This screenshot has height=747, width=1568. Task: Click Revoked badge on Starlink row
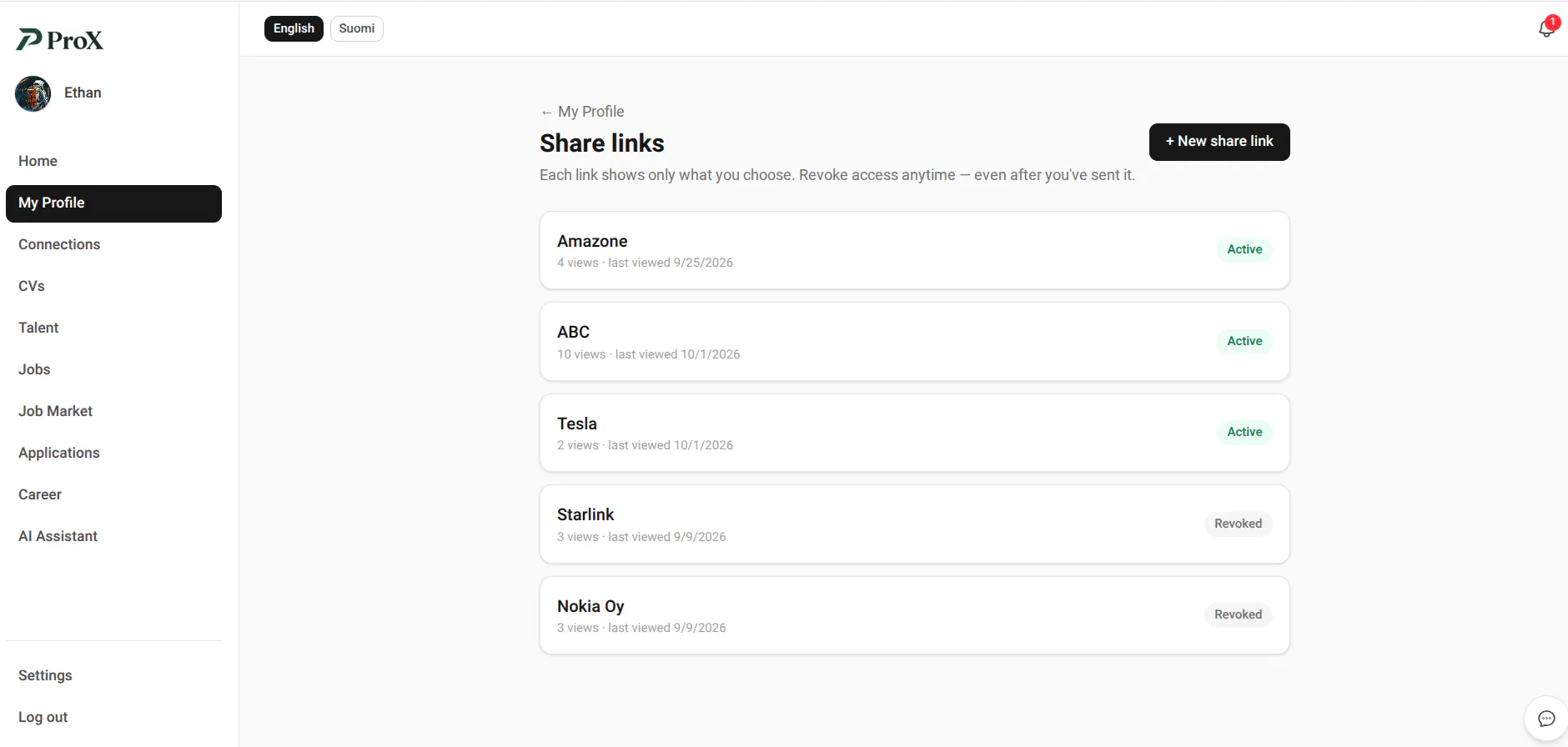[1238, 524]
